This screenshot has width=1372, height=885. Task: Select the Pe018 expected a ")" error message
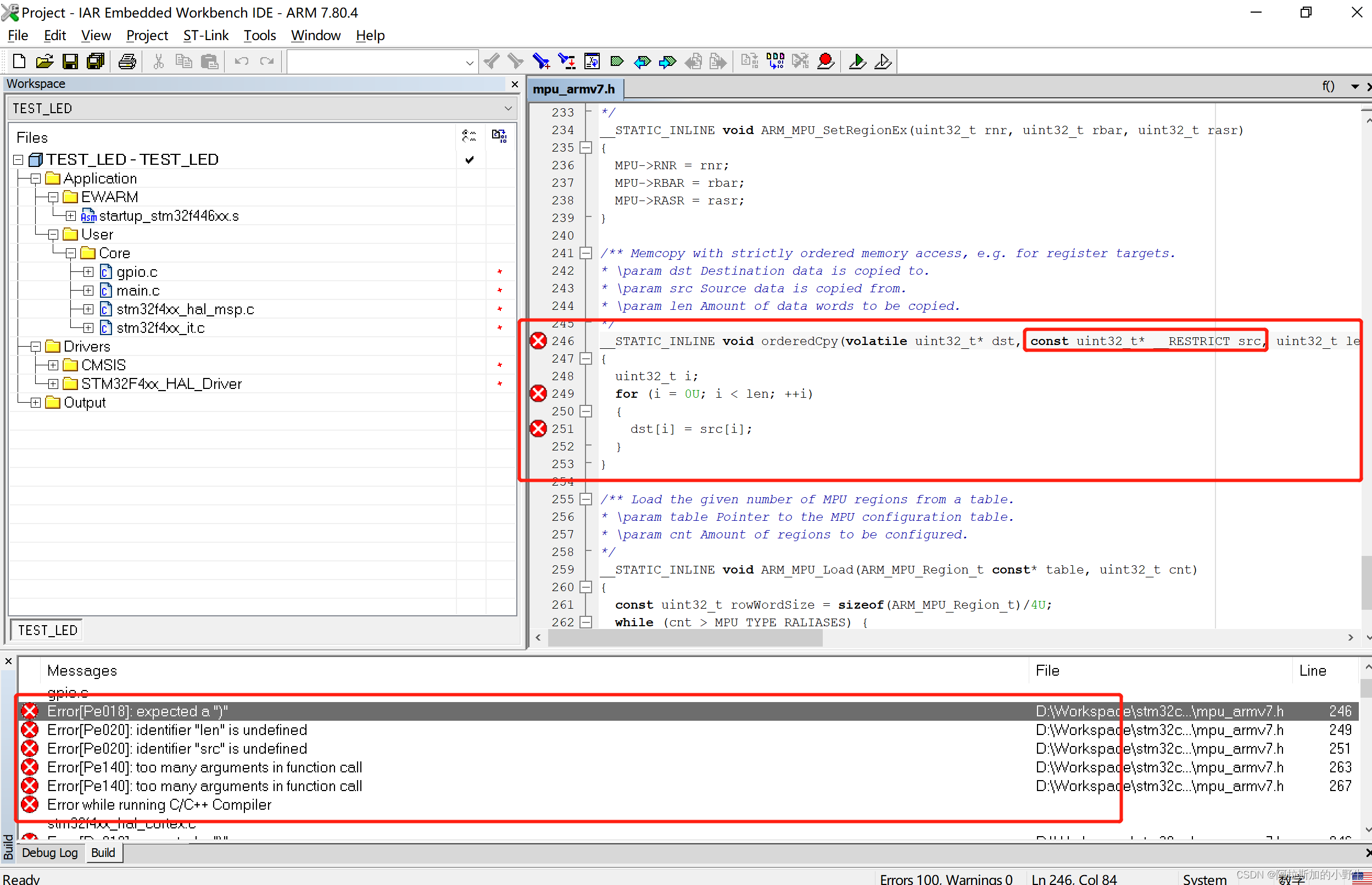[x=138, y=711]
